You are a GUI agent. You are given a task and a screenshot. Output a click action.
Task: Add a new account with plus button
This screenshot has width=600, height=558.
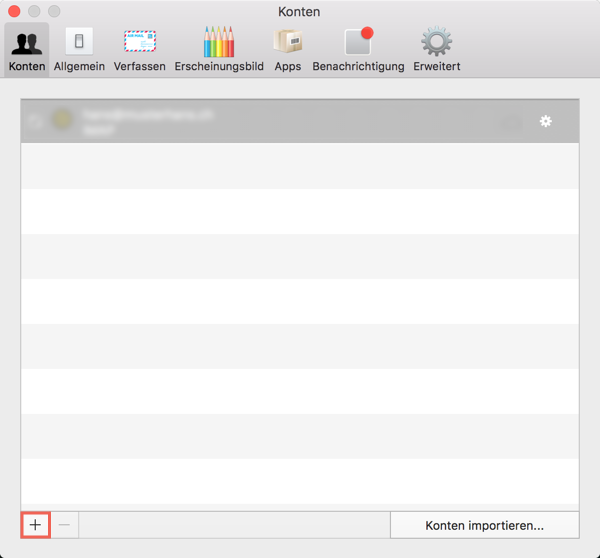click(x=35, y=525)
